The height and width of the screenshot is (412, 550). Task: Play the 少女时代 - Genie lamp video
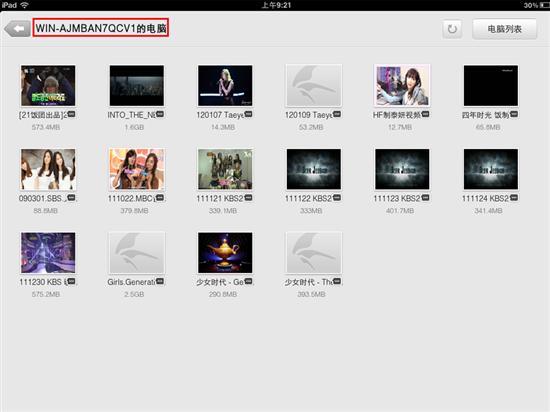[x=225, y=252]
